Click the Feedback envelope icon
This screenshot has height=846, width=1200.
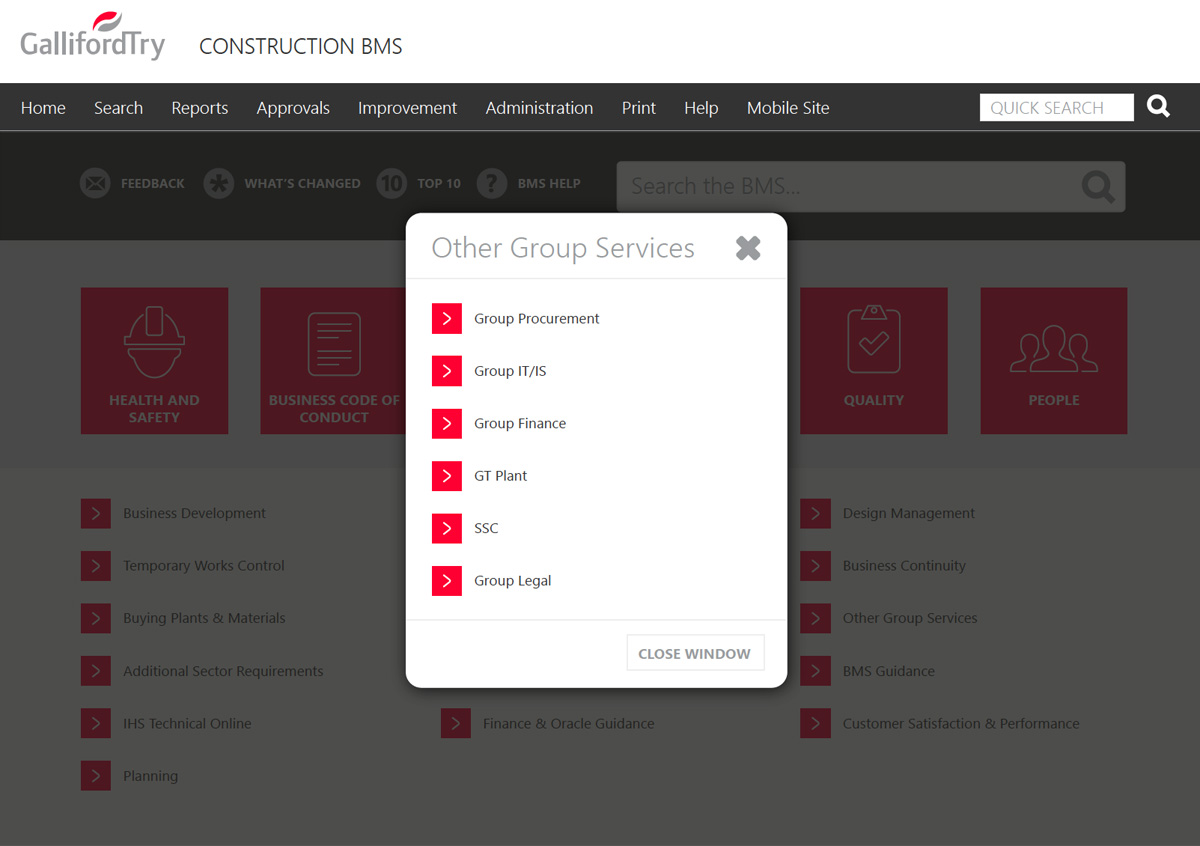(x=95, y=183)
